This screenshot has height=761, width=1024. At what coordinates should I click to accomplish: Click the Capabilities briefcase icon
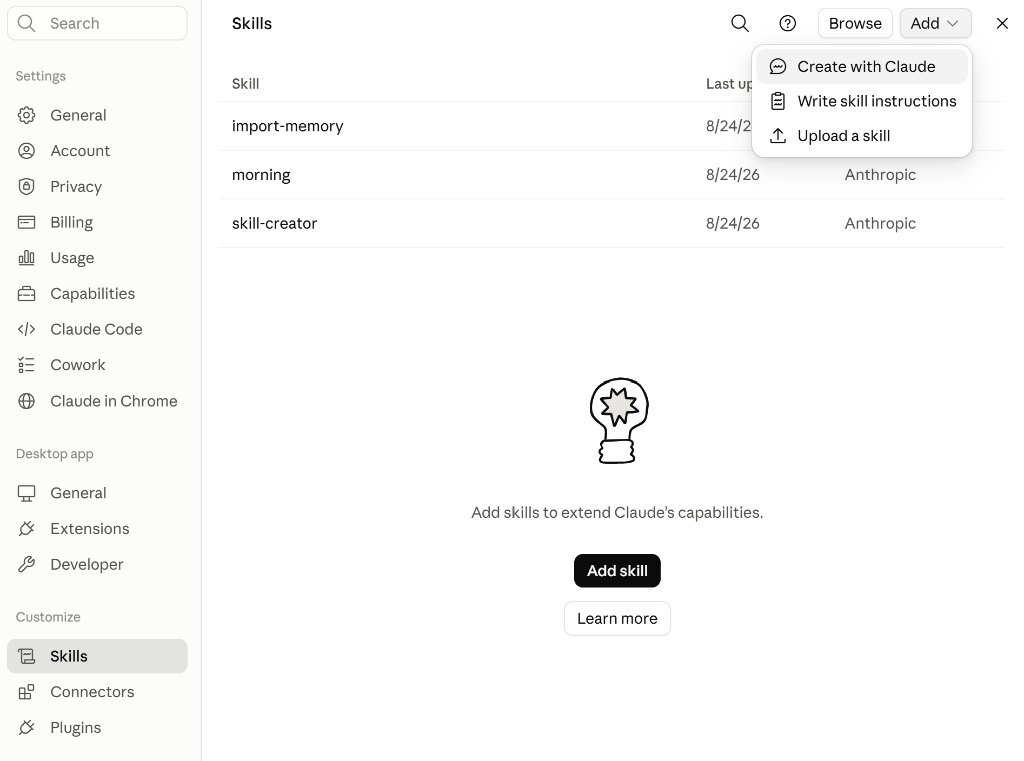point(26,294)
